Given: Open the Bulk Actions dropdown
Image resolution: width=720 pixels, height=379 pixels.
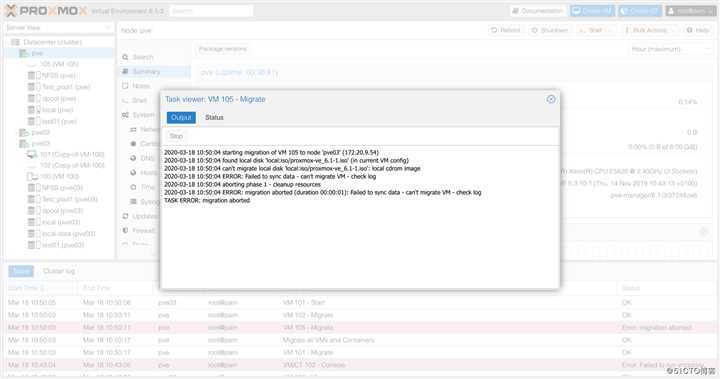Looking at the screenshot, I should 649,30.
